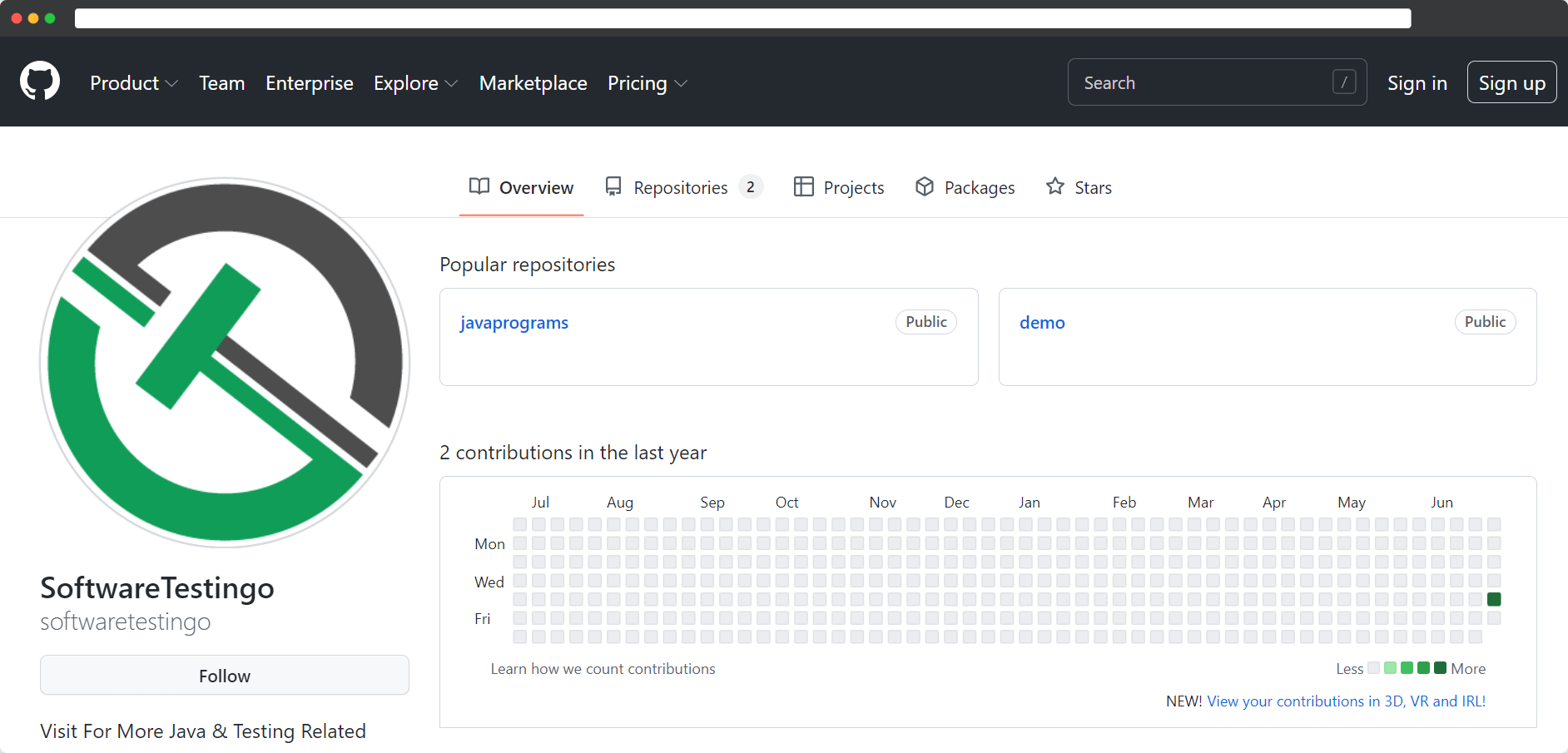Open the SoftwareTestingo profile avatar image
This screenshot has width=1568, height=753.
coord(225,362)
